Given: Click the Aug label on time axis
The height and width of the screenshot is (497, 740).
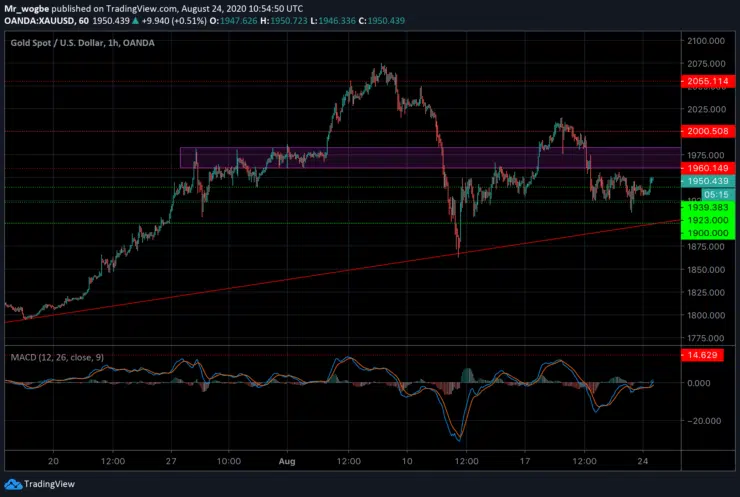Looking at the screenshot, I should pos(288,461).
